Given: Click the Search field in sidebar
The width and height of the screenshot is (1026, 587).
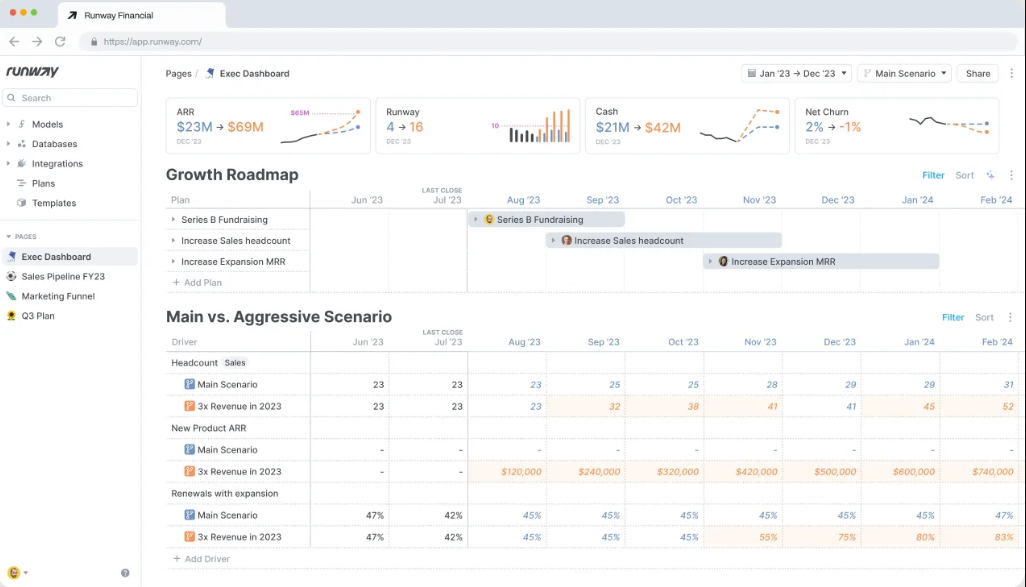Looking at the screenshot, I should click(70, 98).
